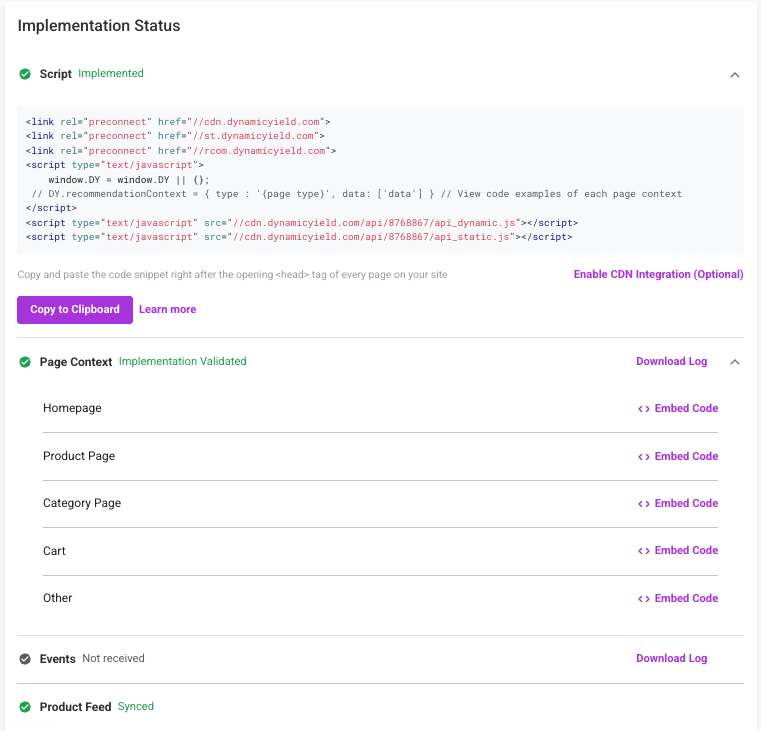The width and height of the screenshot is (761, 731).
Task: Click the code brackets icon for Category Page
Action: pos(644,504)
